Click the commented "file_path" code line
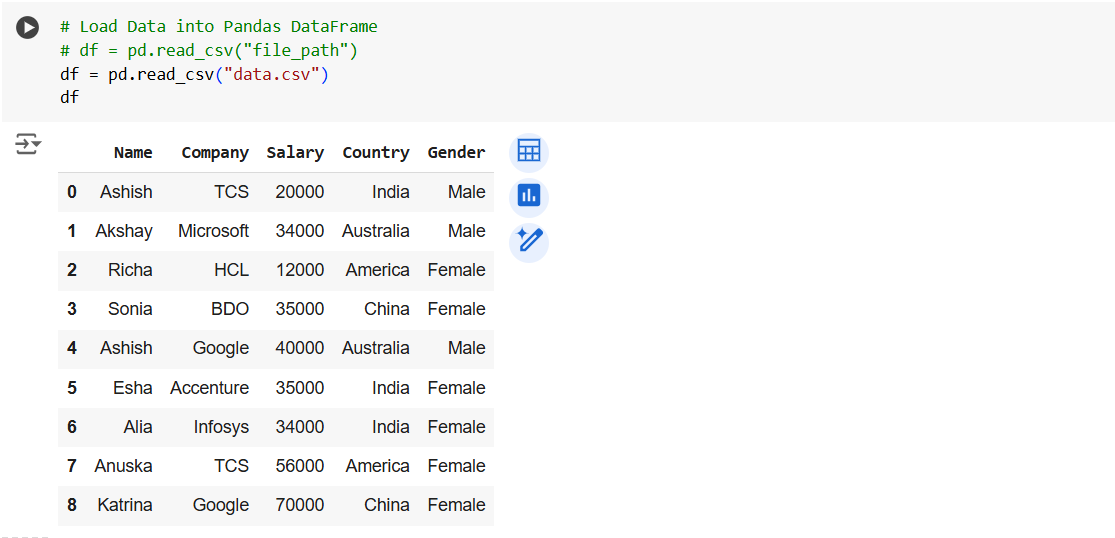Image resolution: width=1115 pixels, height=538 pixels. click(x=208, y=50)
